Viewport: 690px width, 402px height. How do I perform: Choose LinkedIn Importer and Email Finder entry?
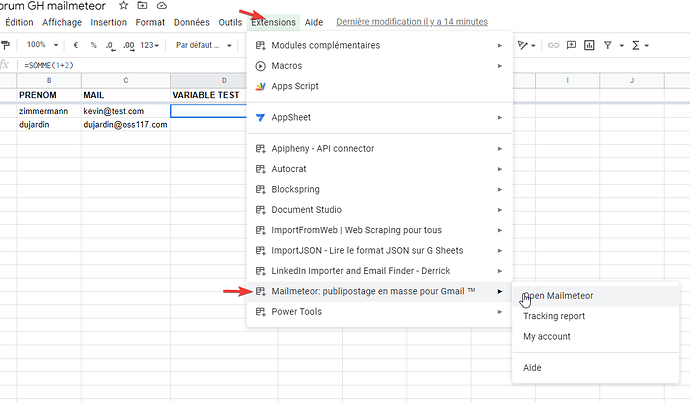click(379, 271)
